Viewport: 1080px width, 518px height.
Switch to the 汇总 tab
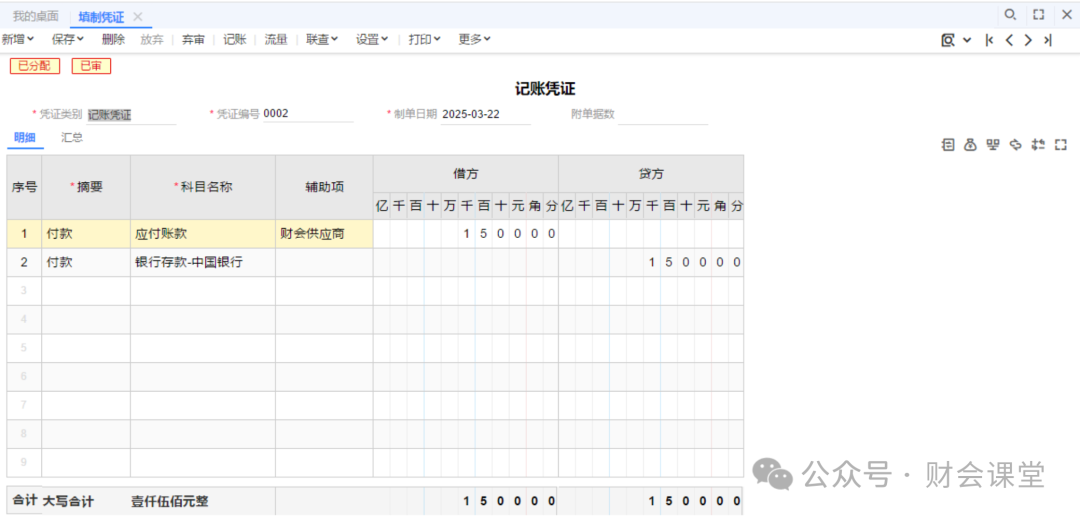(x=72, y=138)
